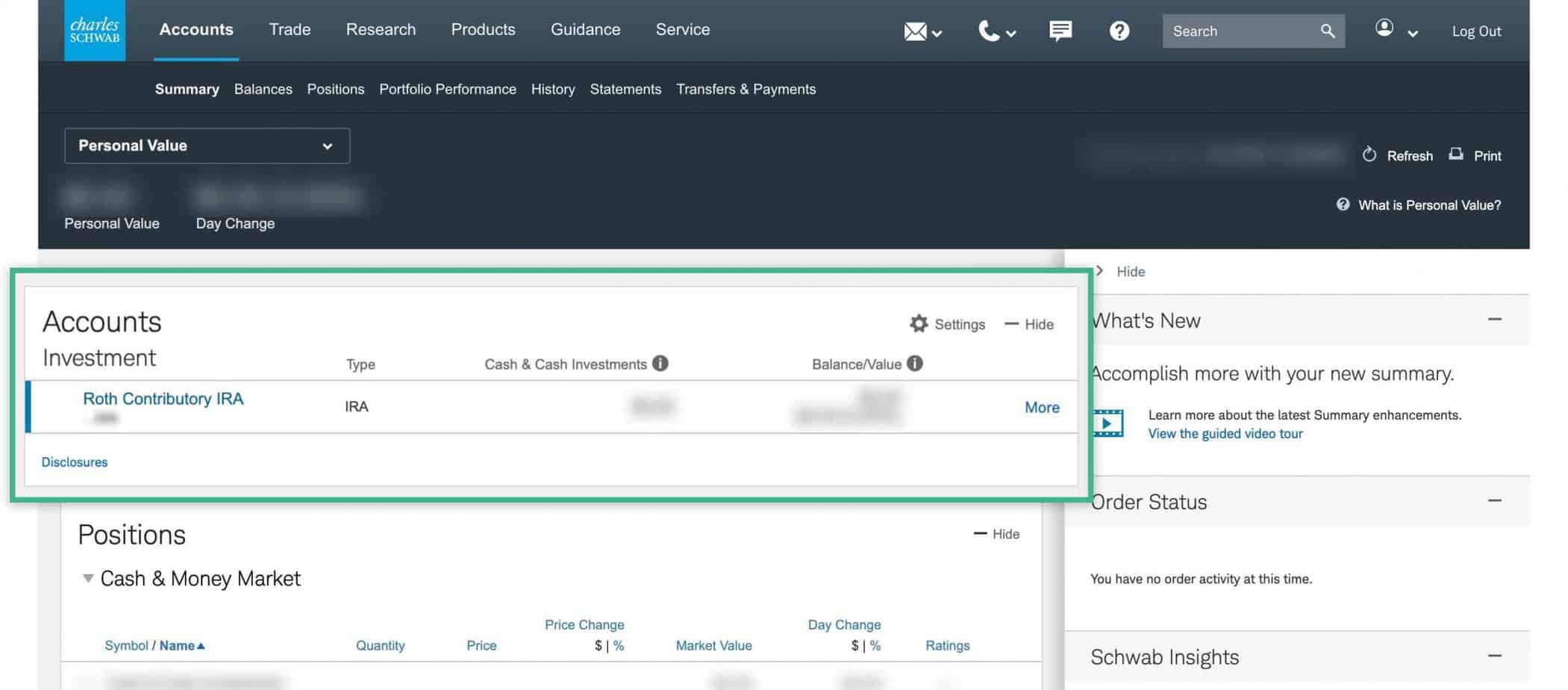This screenshot has height=690, width=1568.
Task: Open the Roth Contributory IRA account
Action: tap(163, 399)
